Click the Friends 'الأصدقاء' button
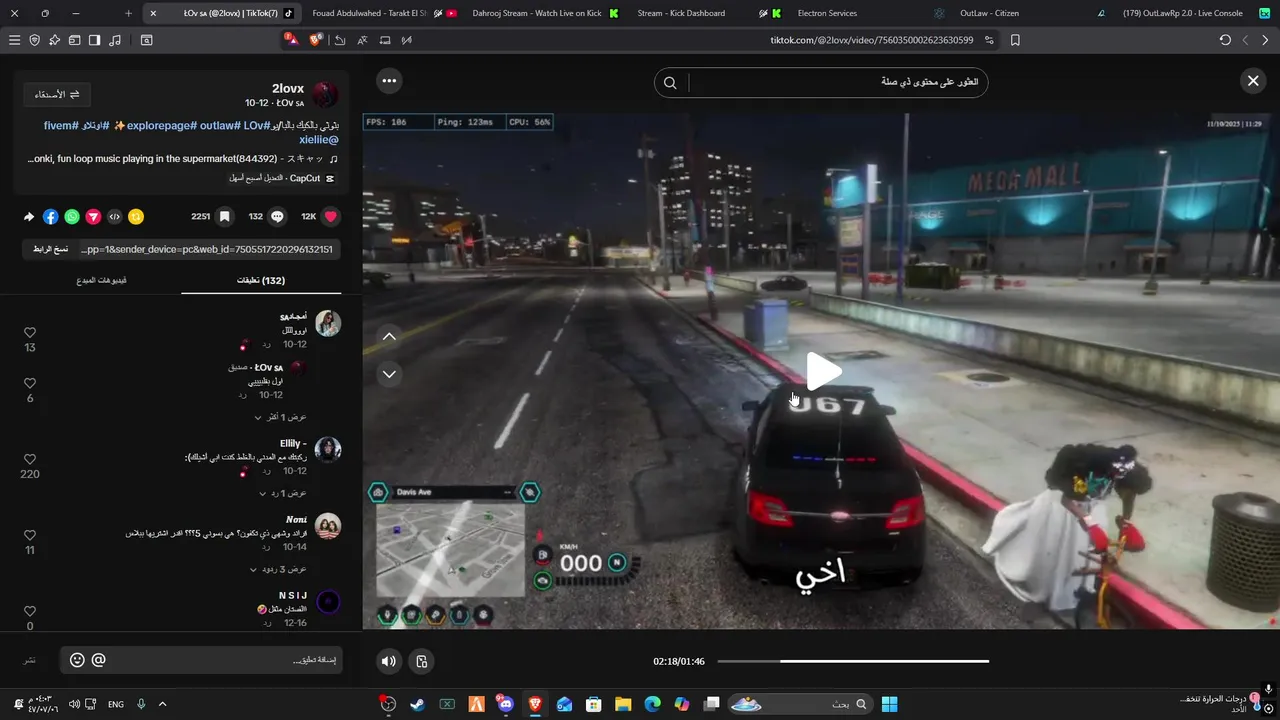The image size is (1280, 720). point(57,94)
